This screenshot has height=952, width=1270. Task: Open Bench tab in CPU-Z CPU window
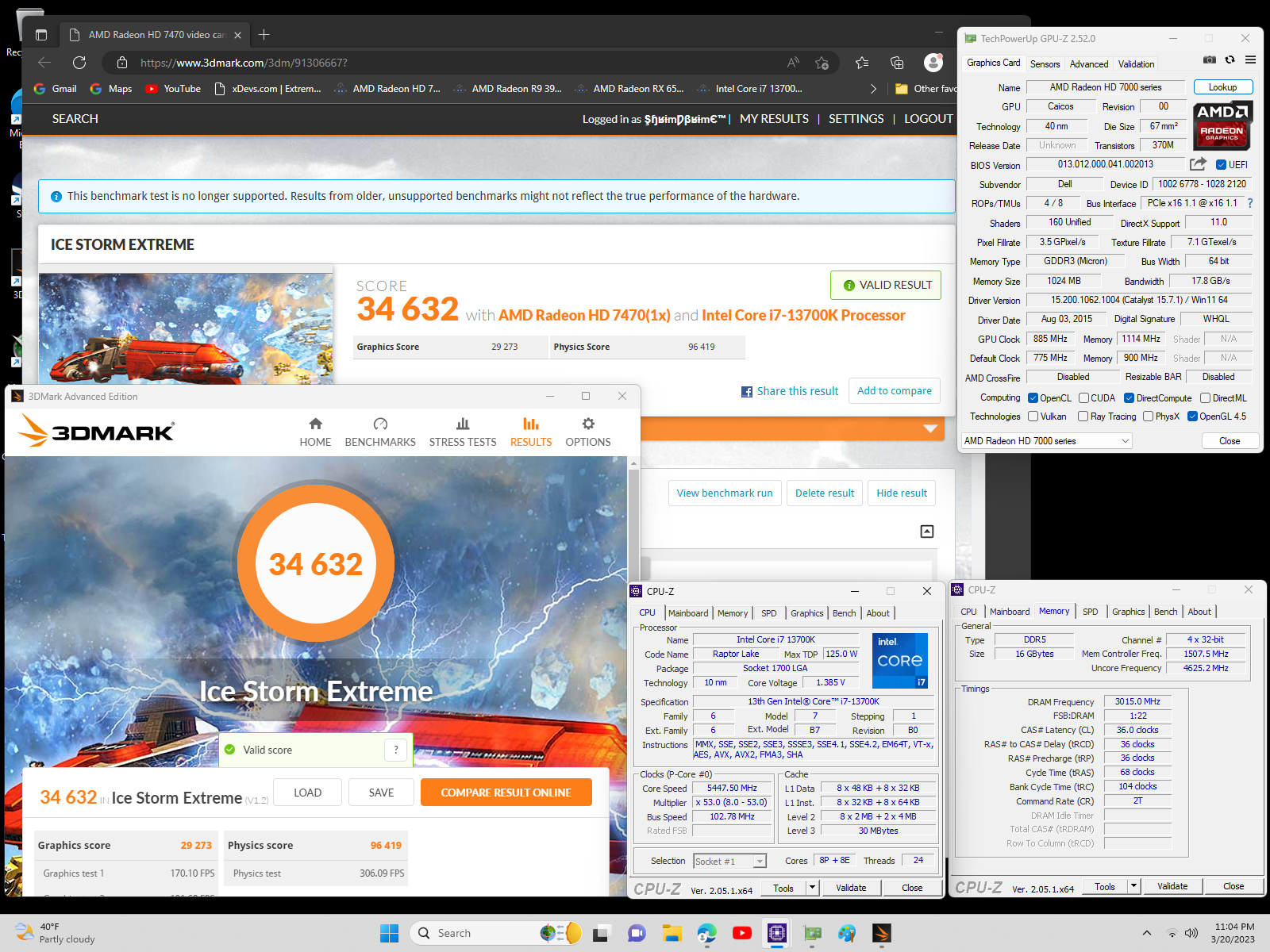coord(844,613)
